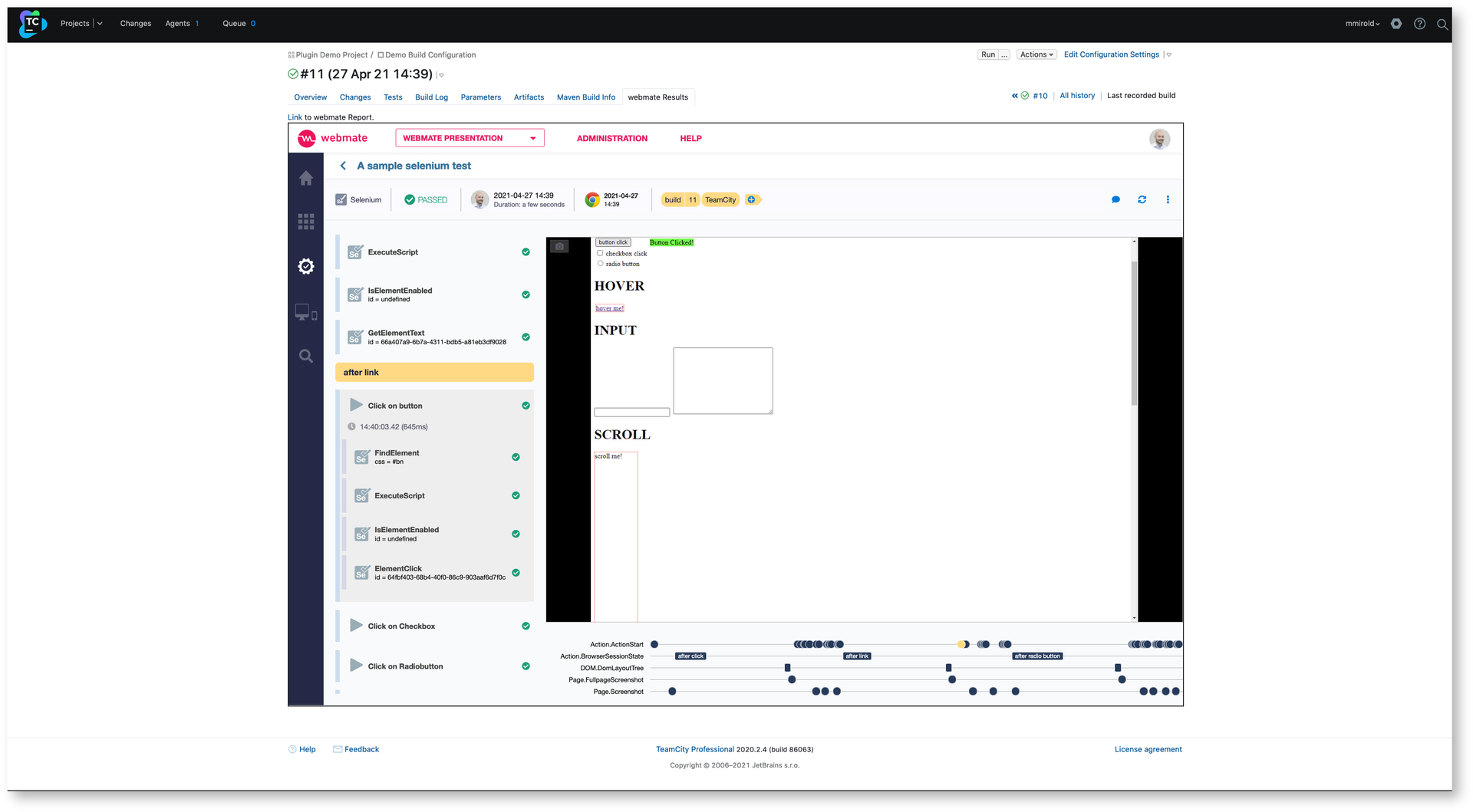Click the green PASSED status icon
The width and height of the screenshot is (1473, 812).
coord(410,199)
